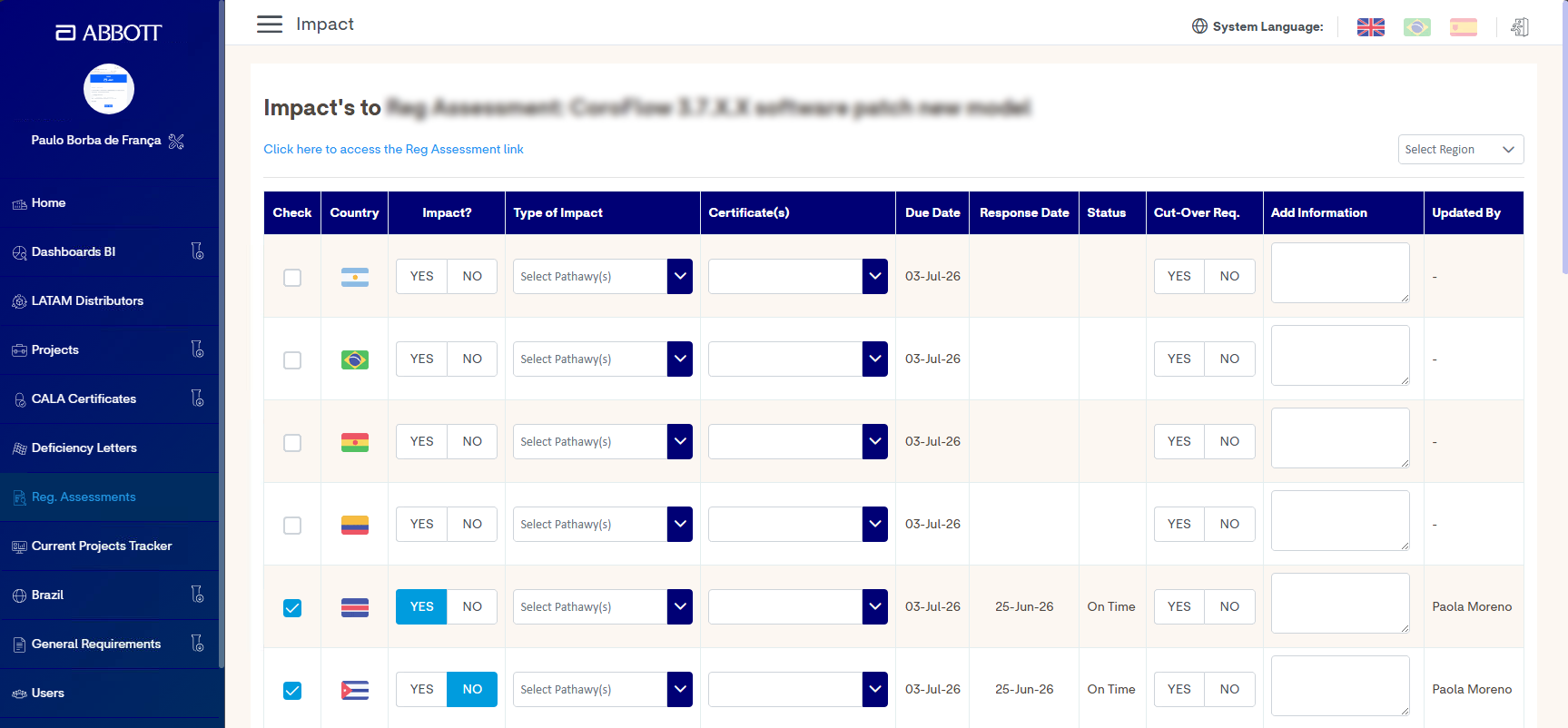Open the Select Region dropdown
The height and width of the screenshot is (728, 1568).
coord(1460,149)
